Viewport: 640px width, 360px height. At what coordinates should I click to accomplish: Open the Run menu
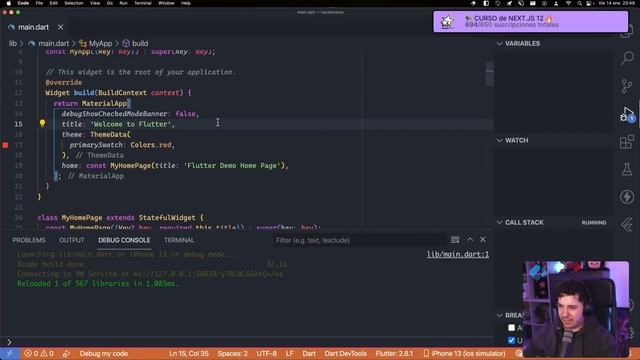(123, 3)
